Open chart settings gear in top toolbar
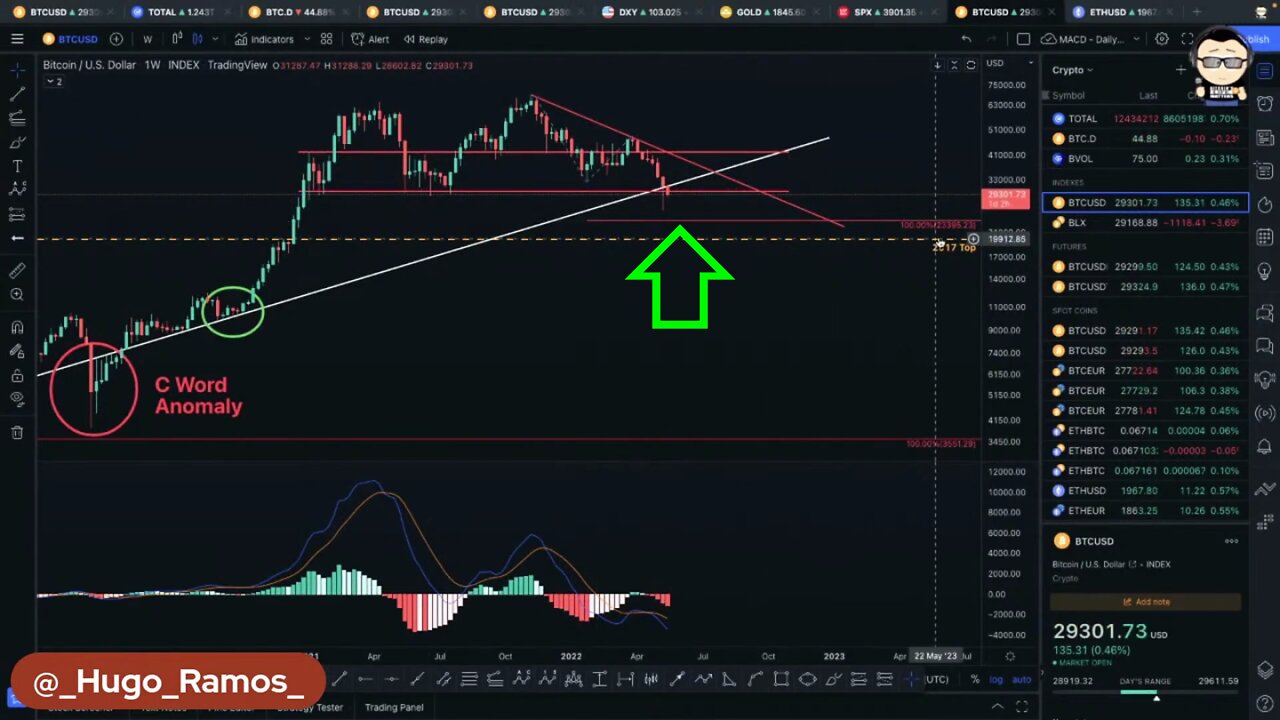 click(x=1162, y=39)
